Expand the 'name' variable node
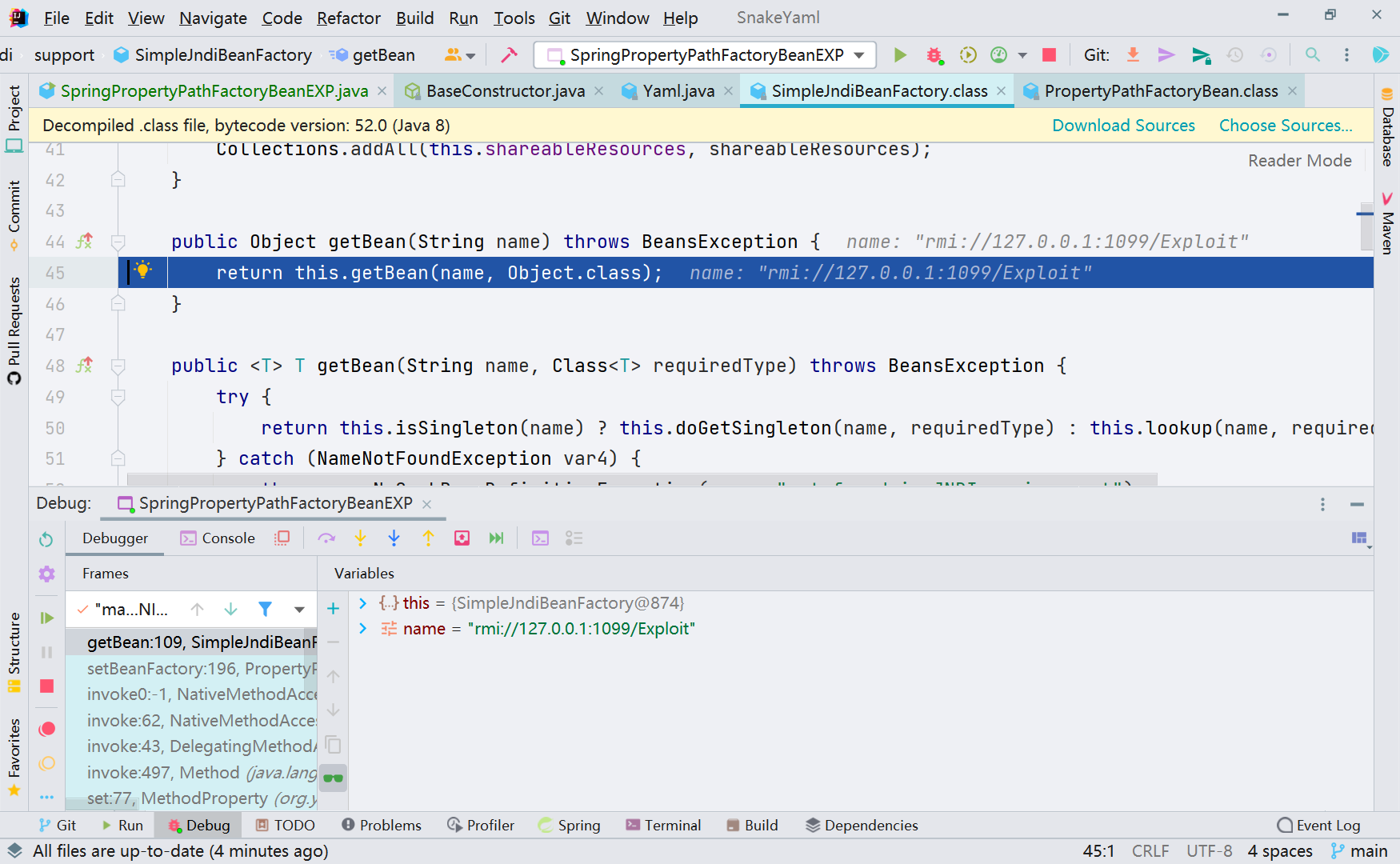Screen dimensions: 1400x864 (363, 629)
